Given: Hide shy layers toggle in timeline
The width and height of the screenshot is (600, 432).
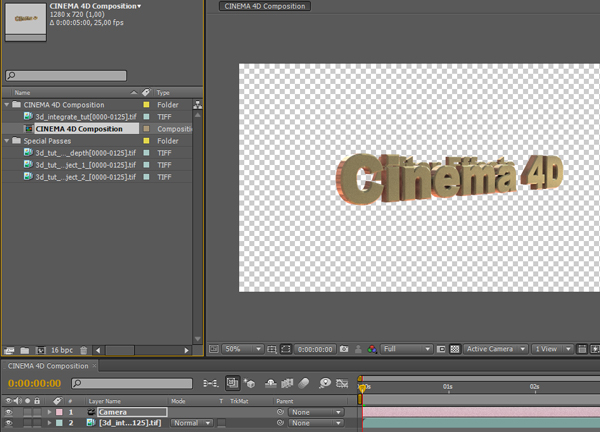Looking at the screenshot, I should (271, 383).
